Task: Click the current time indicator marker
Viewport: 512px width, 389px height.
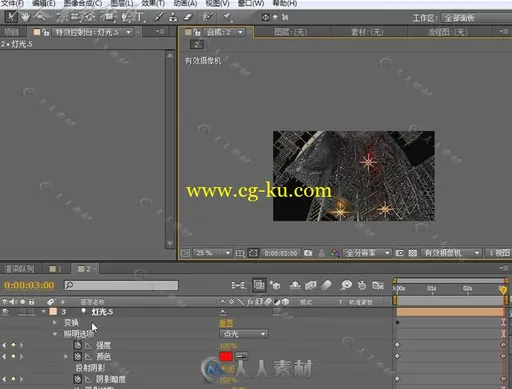Action: click(503, 289)
